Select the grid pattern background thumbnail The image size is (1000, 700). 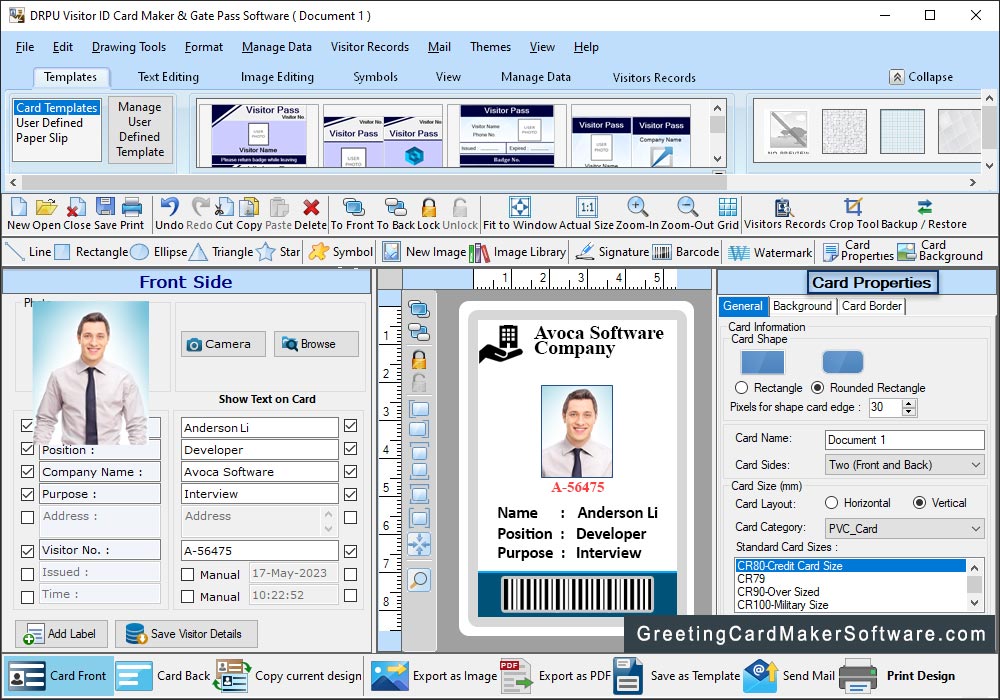point(902,131)
